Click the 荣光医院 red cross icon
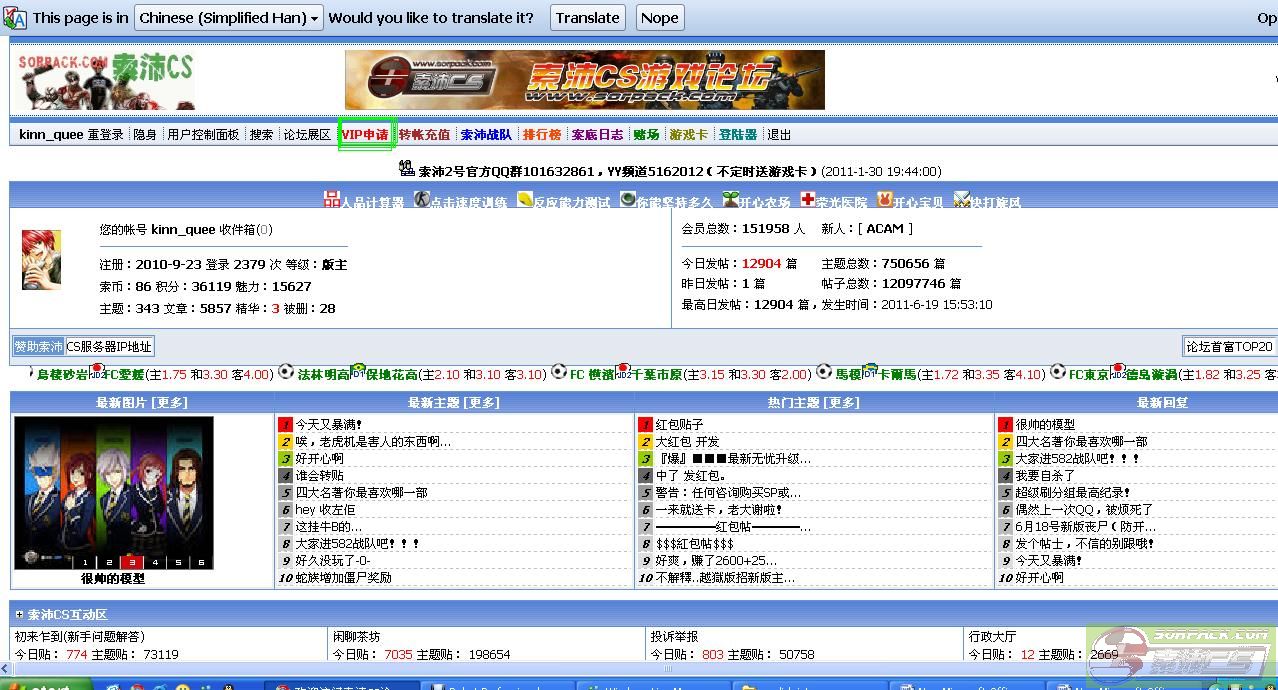Viewport: 1278px width, 690px height. pyautogui.click(x=808, y=200)
